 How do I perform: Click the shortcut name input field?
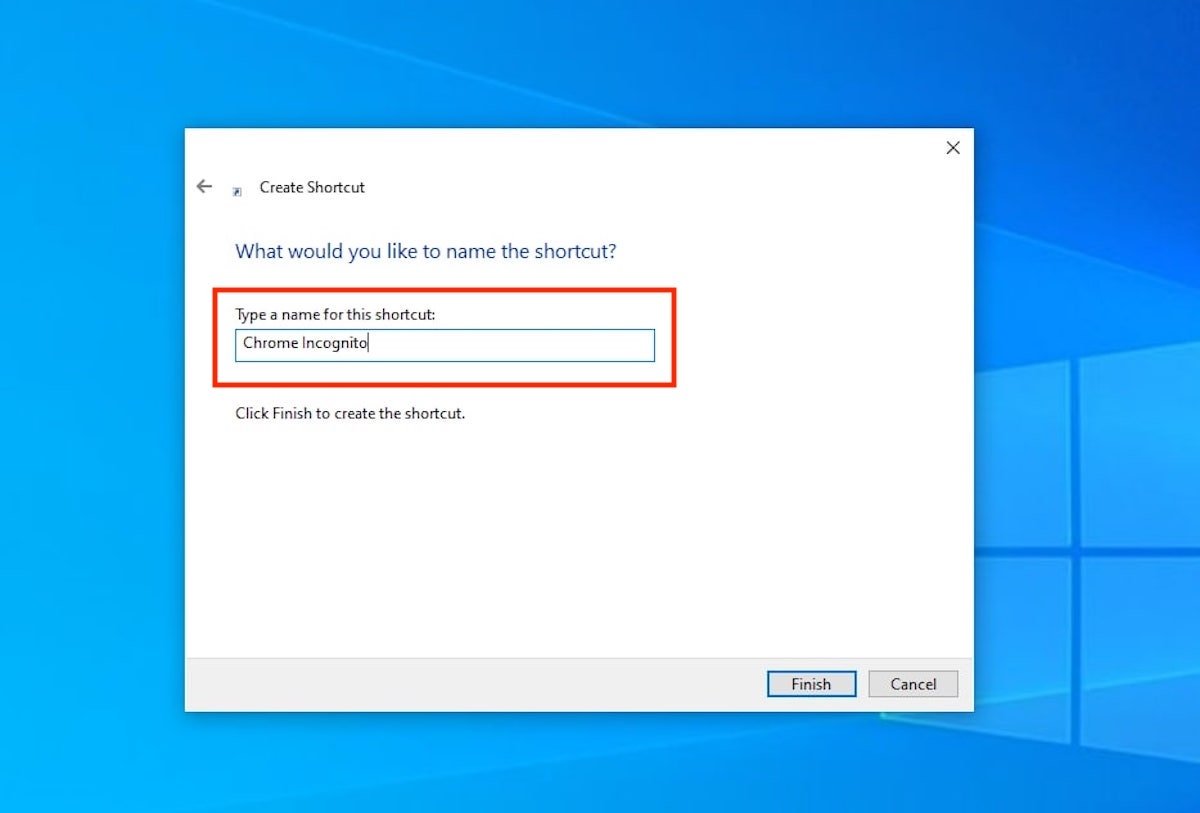pyautogui.click(x=445, y=345)
